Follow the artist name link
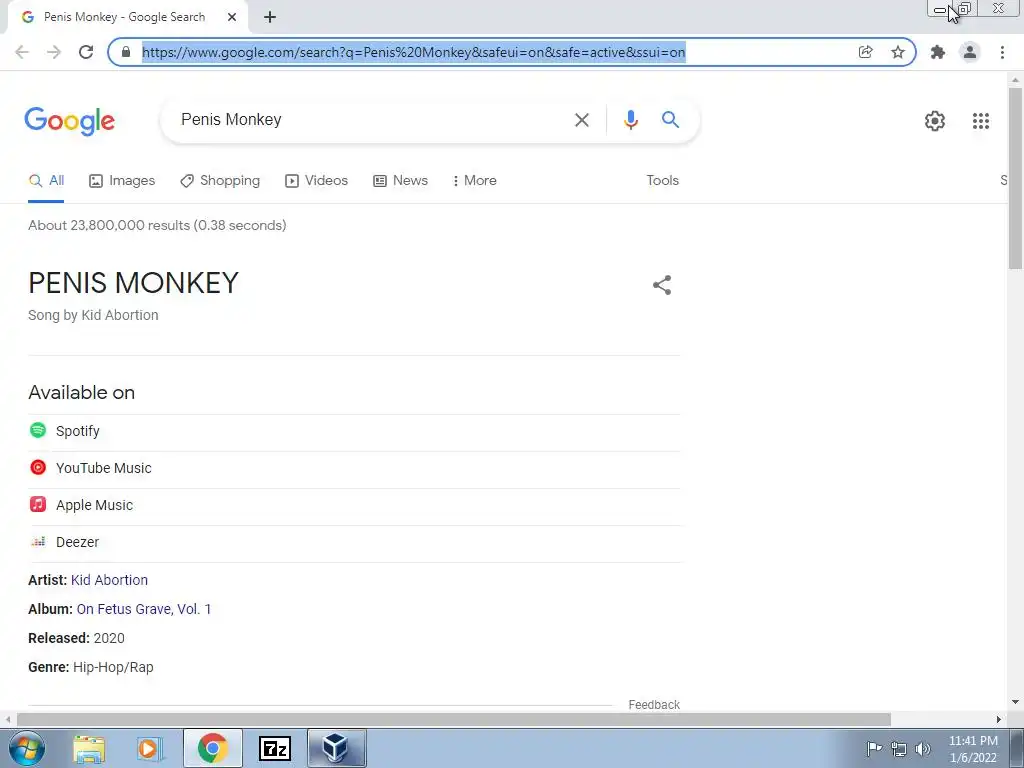 point(109,580)
